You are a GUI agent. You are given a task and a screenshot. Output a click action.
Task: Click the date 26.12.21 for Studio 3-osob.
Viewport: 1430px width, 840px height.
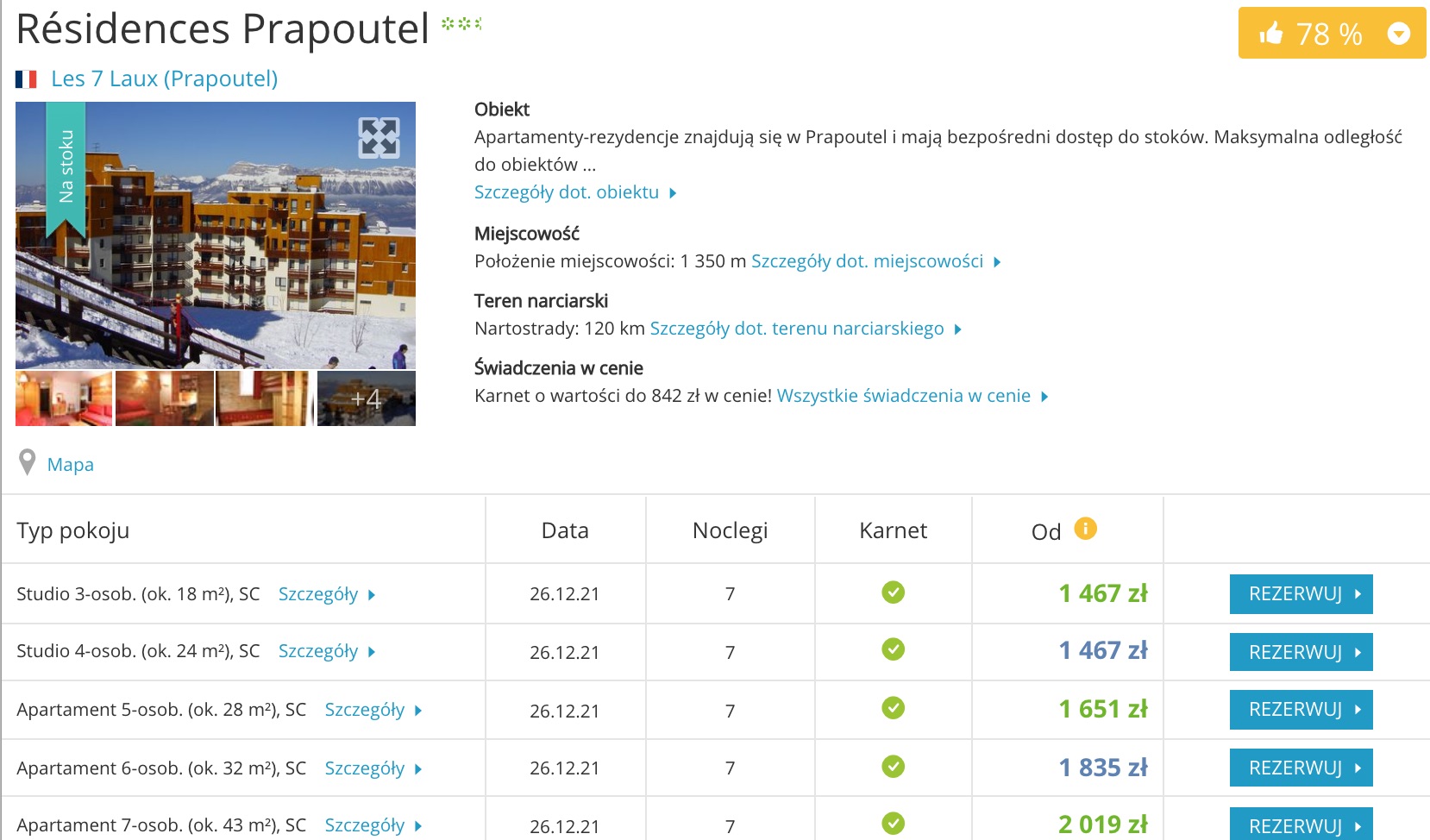pyautogui.click(x=565, y=594)
